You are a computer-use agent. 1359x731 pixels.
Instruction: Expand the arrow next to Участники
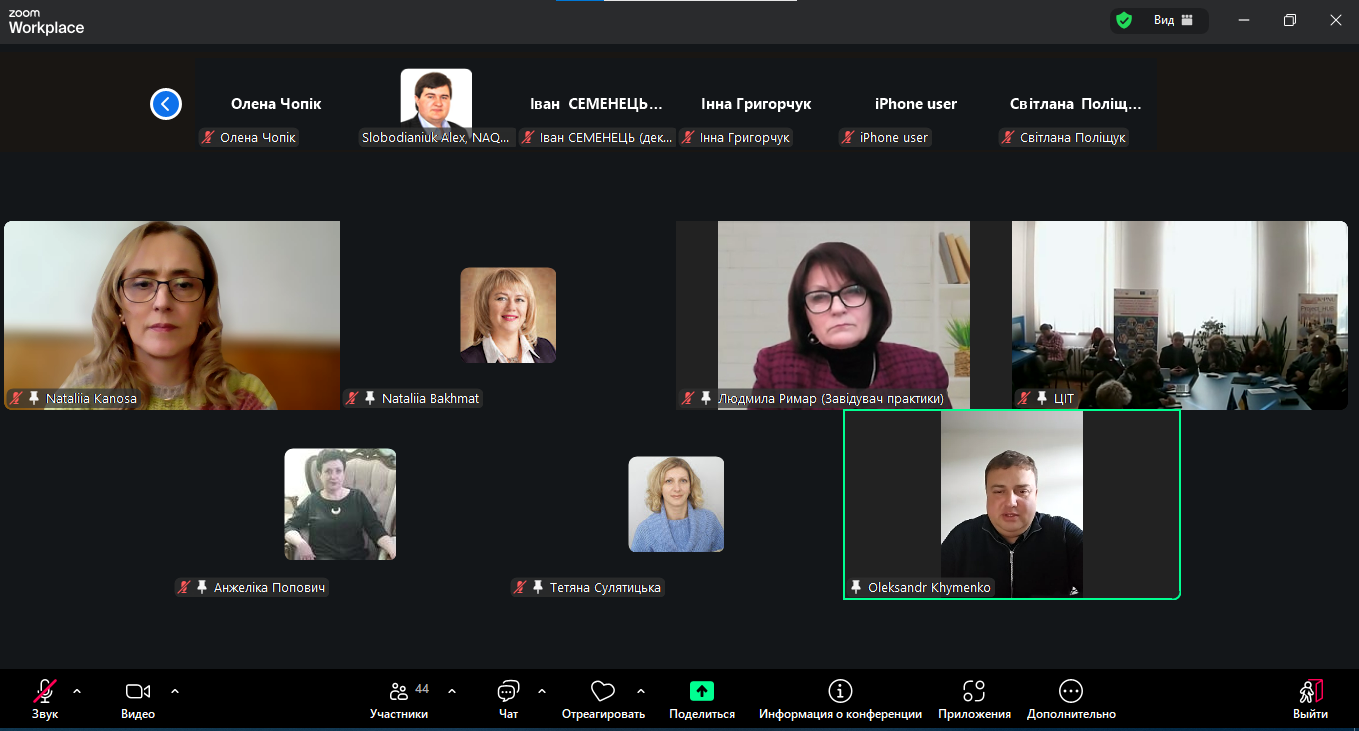point(452,691)
